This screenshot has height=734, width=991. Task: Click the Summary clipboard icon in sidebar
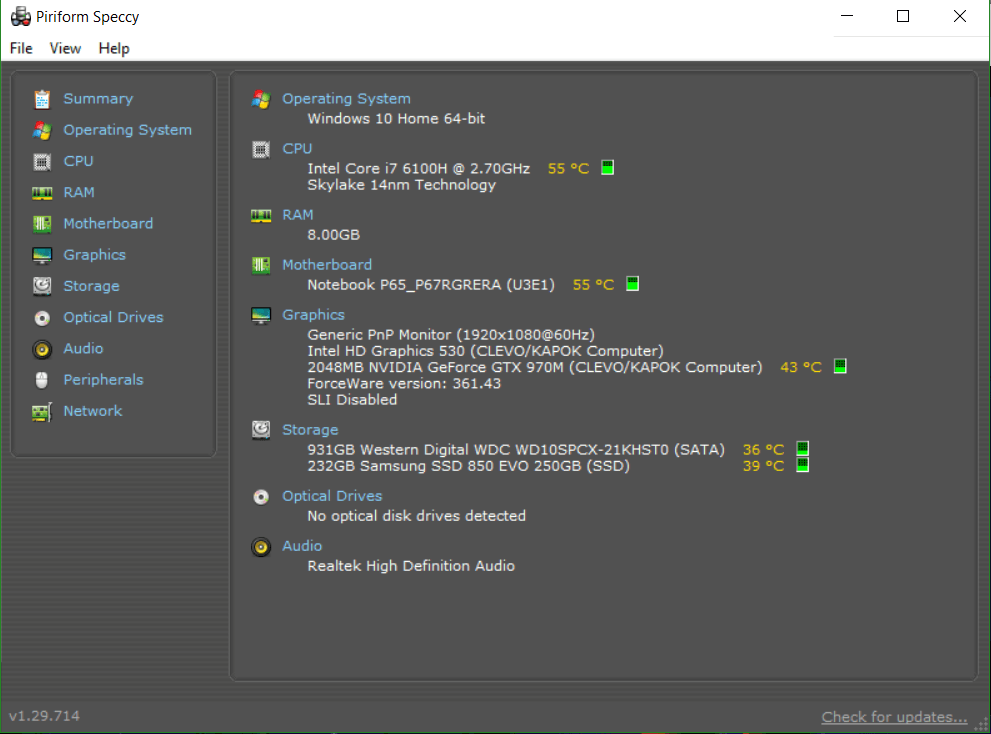click(x=42, y=99)
